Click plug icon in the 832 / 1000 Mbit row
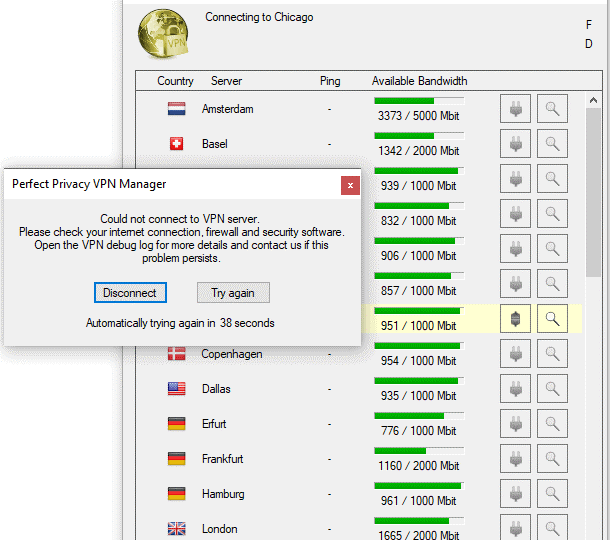This screenshot has width=610, height=540. click(515, 214)
